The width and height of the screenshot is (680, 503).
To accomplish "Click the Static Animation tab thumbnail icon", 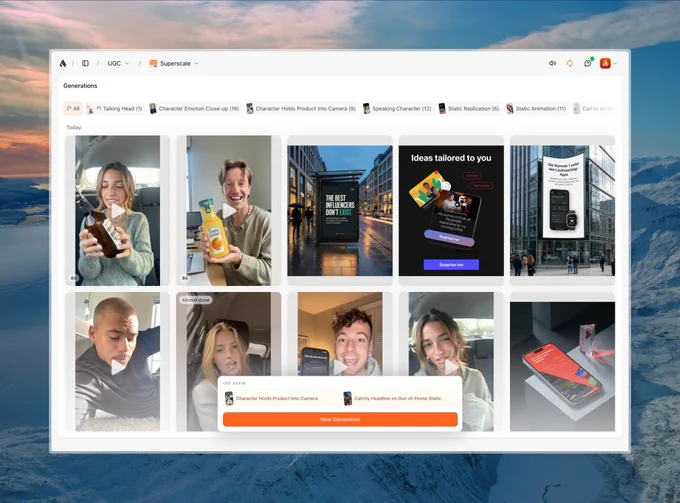I will (x=510, y=108).
